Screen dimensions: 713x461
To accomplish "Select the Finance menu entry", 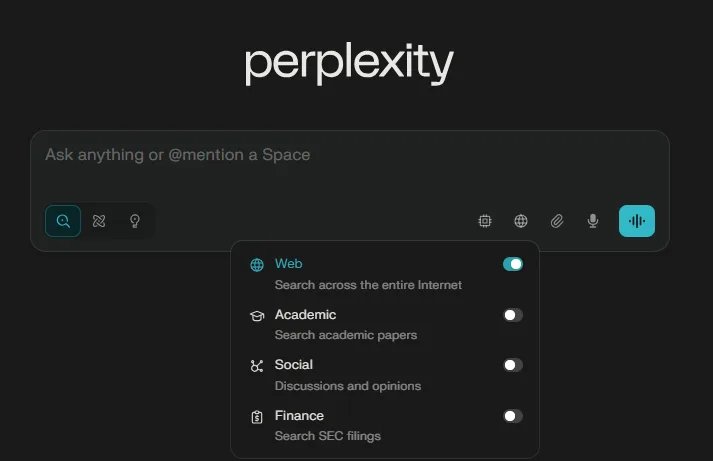I will coord(299,416).
